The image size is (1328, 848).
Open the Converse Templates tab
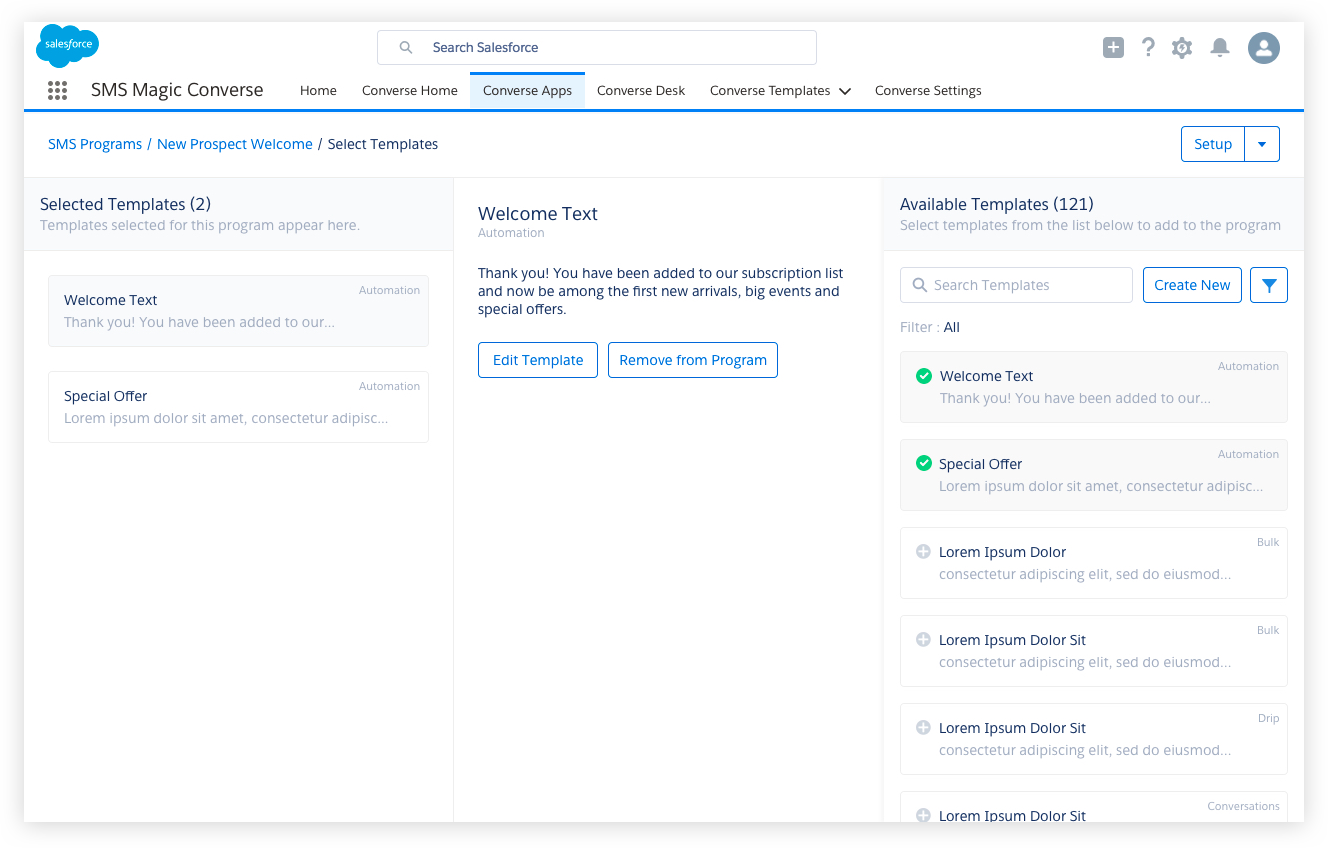[770, 90]
